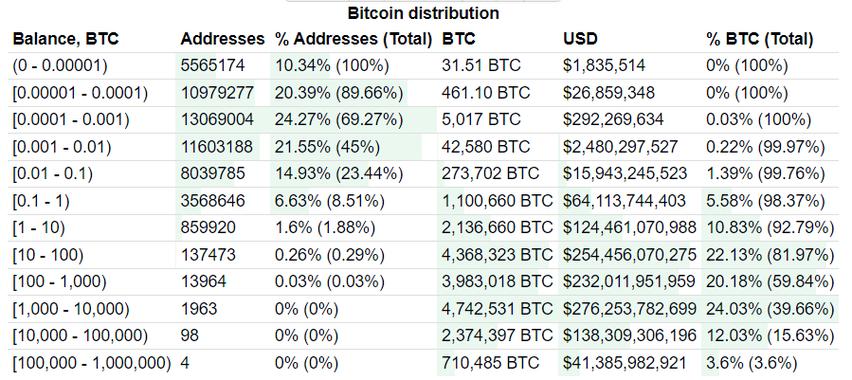Click the 3.6% (3.6%) BTC share cell
Image resolution: width=852 pixels, height=380 pixels.
pyautogui.click(x=751, y=363)
